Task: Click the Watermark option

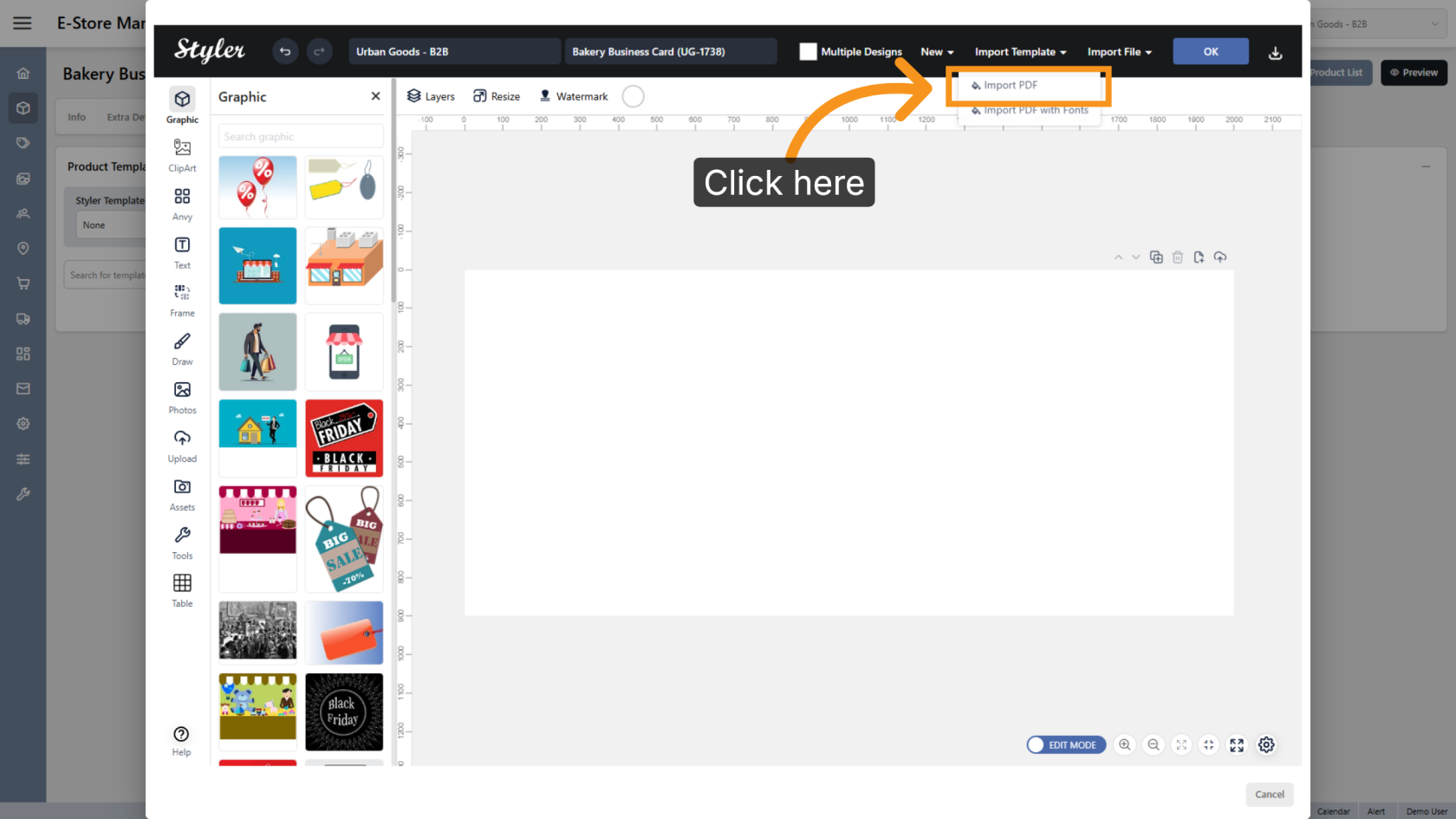Action: coord(573,96)
